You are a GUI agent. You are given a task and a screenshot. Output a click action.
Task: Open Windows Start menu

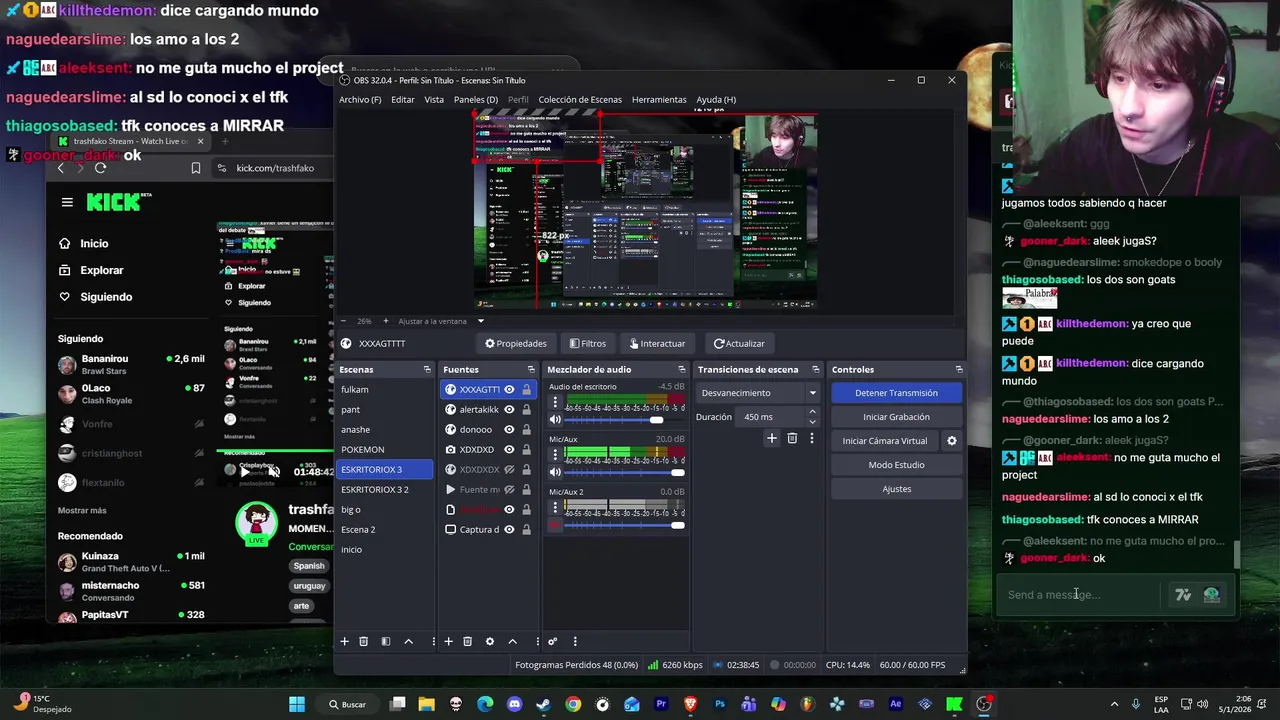coord(297,704)
